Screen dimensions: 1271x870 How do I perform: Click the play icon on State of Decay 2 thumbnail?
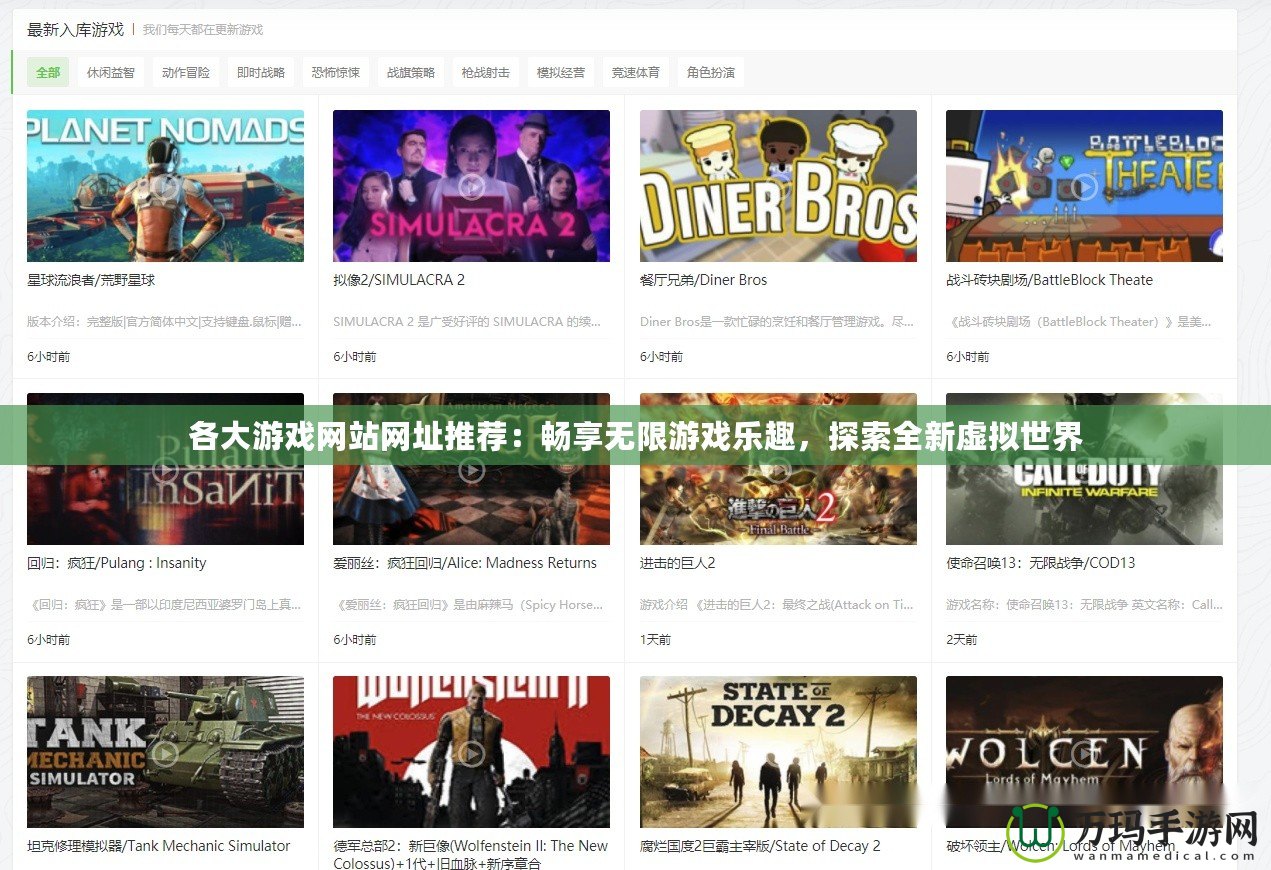pyautogui.click(x=778, y=752)
